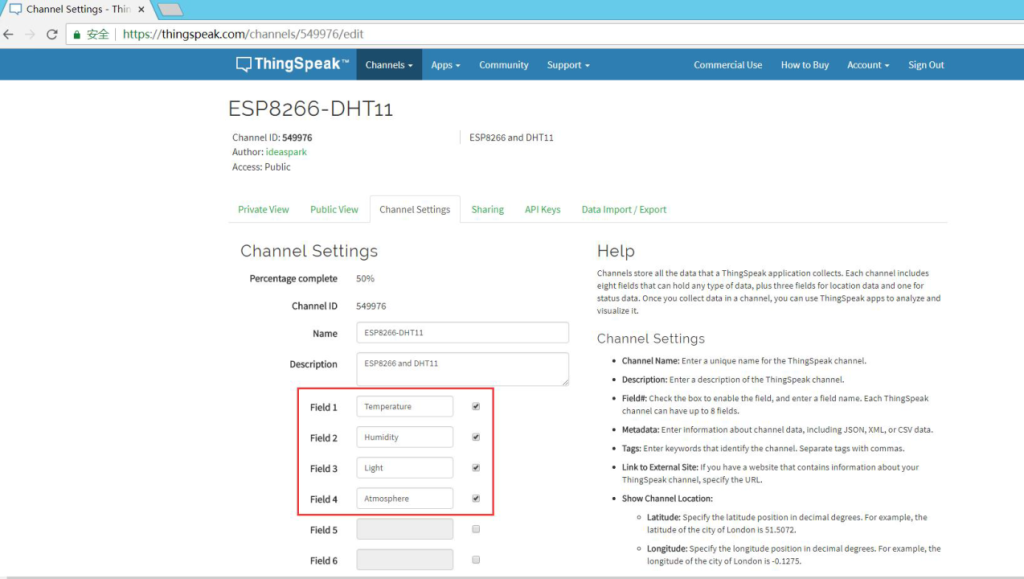Screen dimensions: 1024x579
Task: Open the Support dropdown menu
Action: point(568,65)
